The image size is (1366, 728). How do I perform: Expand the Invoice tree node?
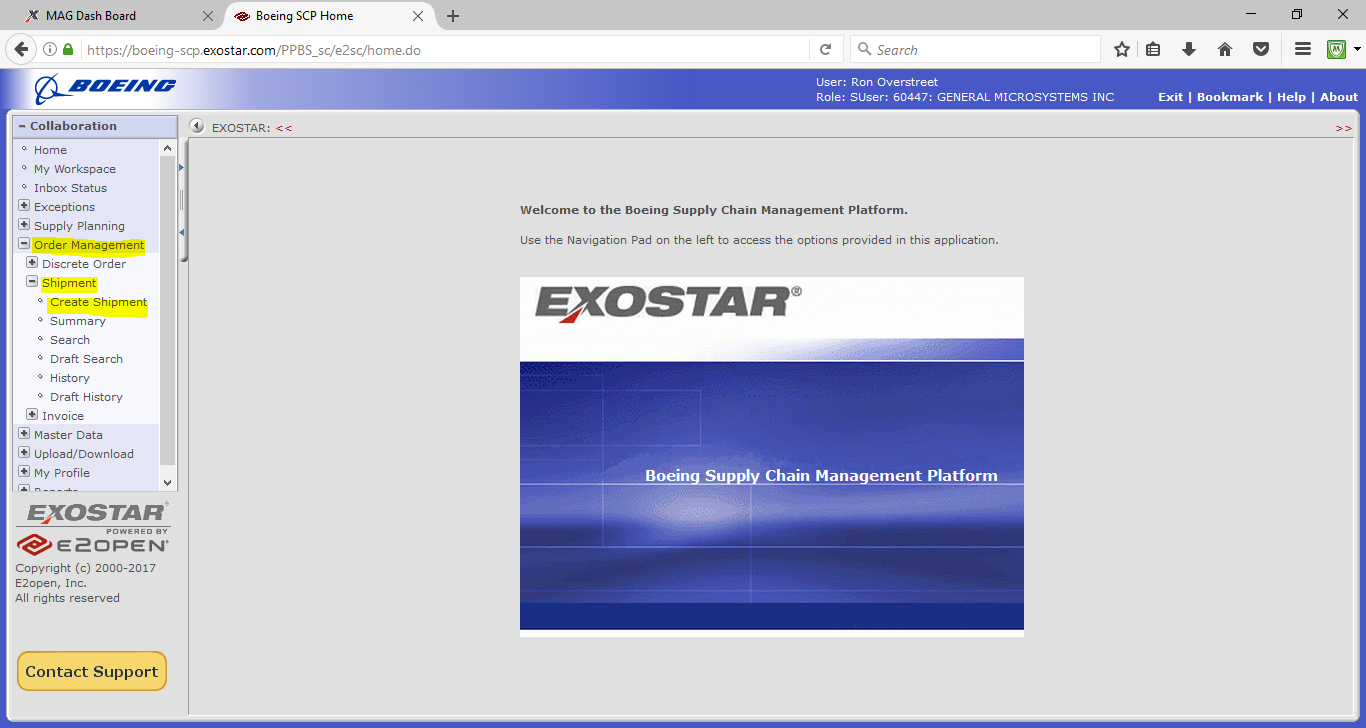click(32, 415)
